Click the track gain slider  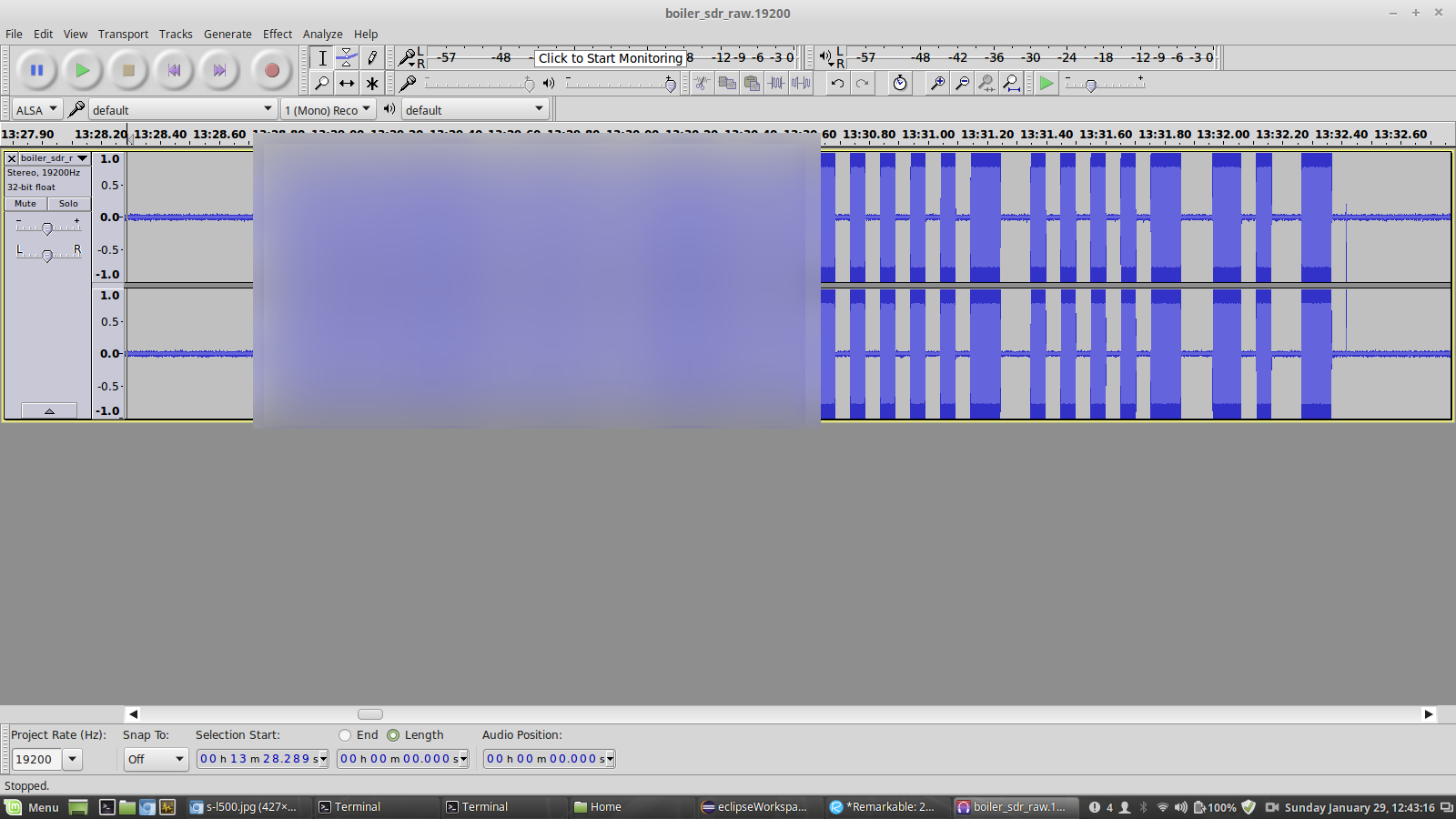click(x=47, y=227)
